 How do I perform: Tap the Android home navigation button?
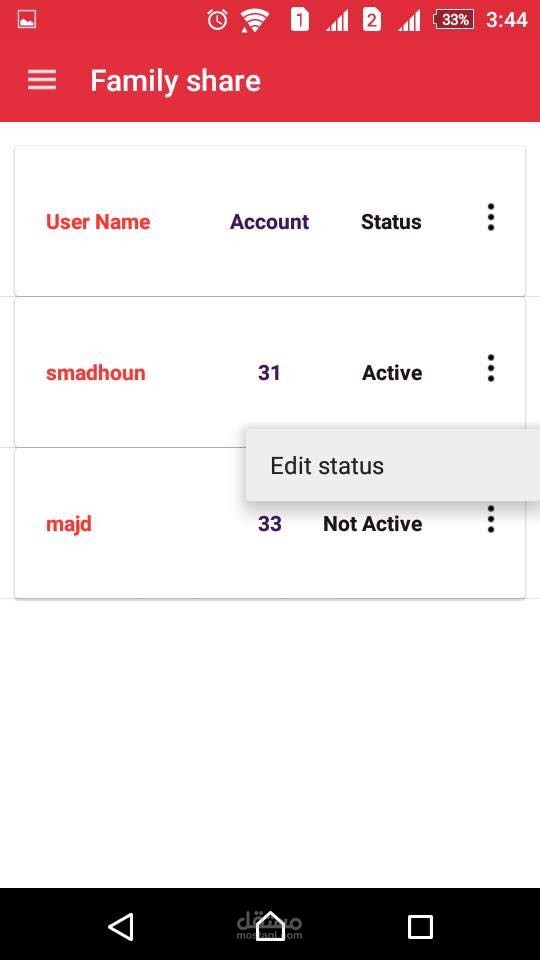(270, 926)
